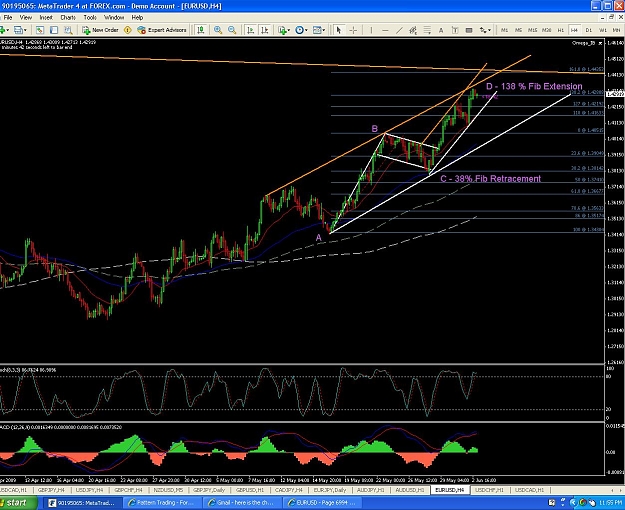
Task: Select the Fibonacci Retracement tool
Action: [427, 30]
